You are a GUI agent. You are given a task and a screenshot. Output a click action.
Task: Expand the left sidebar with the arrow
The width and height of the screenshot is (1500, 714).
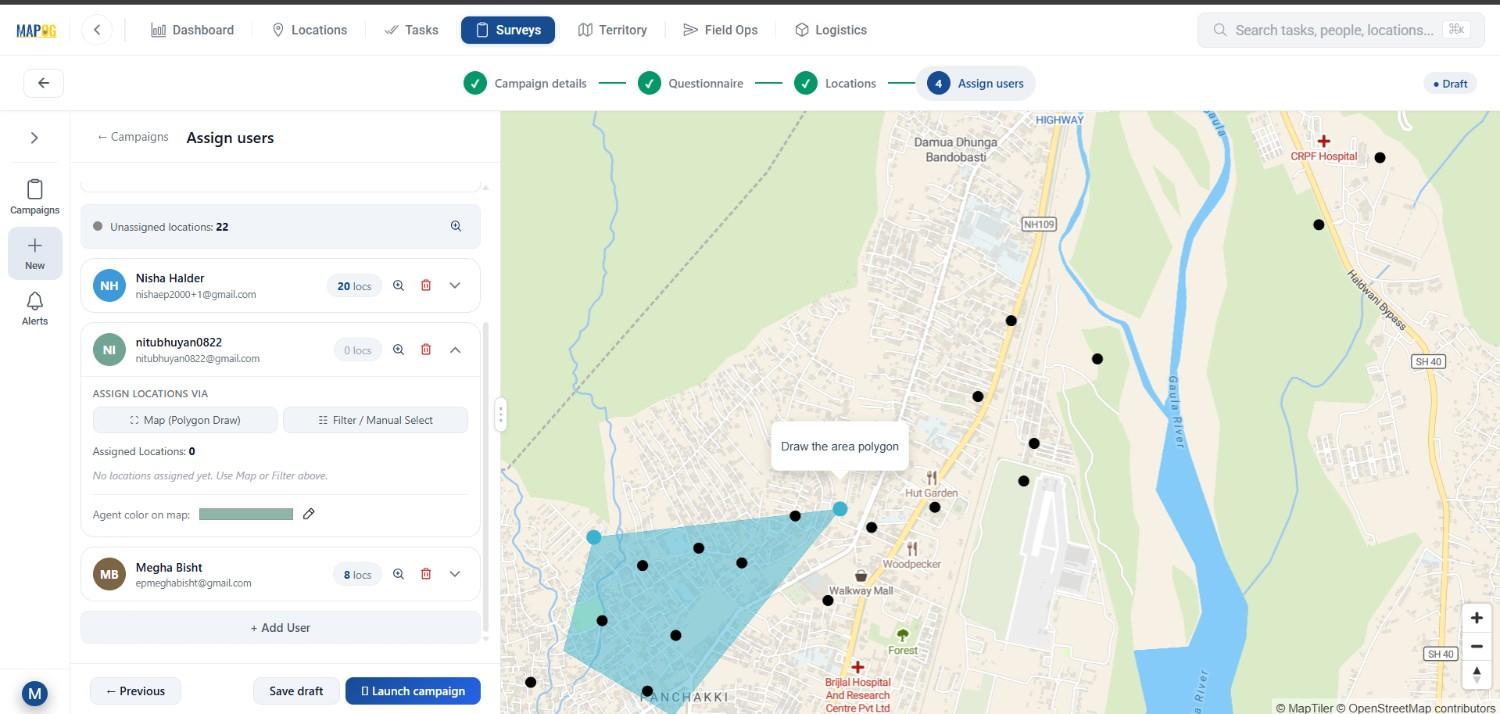[34, 138]
